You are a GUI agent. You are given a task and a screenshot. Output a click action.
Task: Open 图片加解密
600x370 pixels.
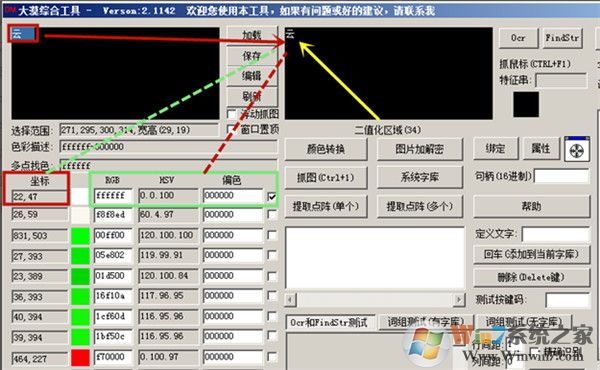tap(419, 149)
